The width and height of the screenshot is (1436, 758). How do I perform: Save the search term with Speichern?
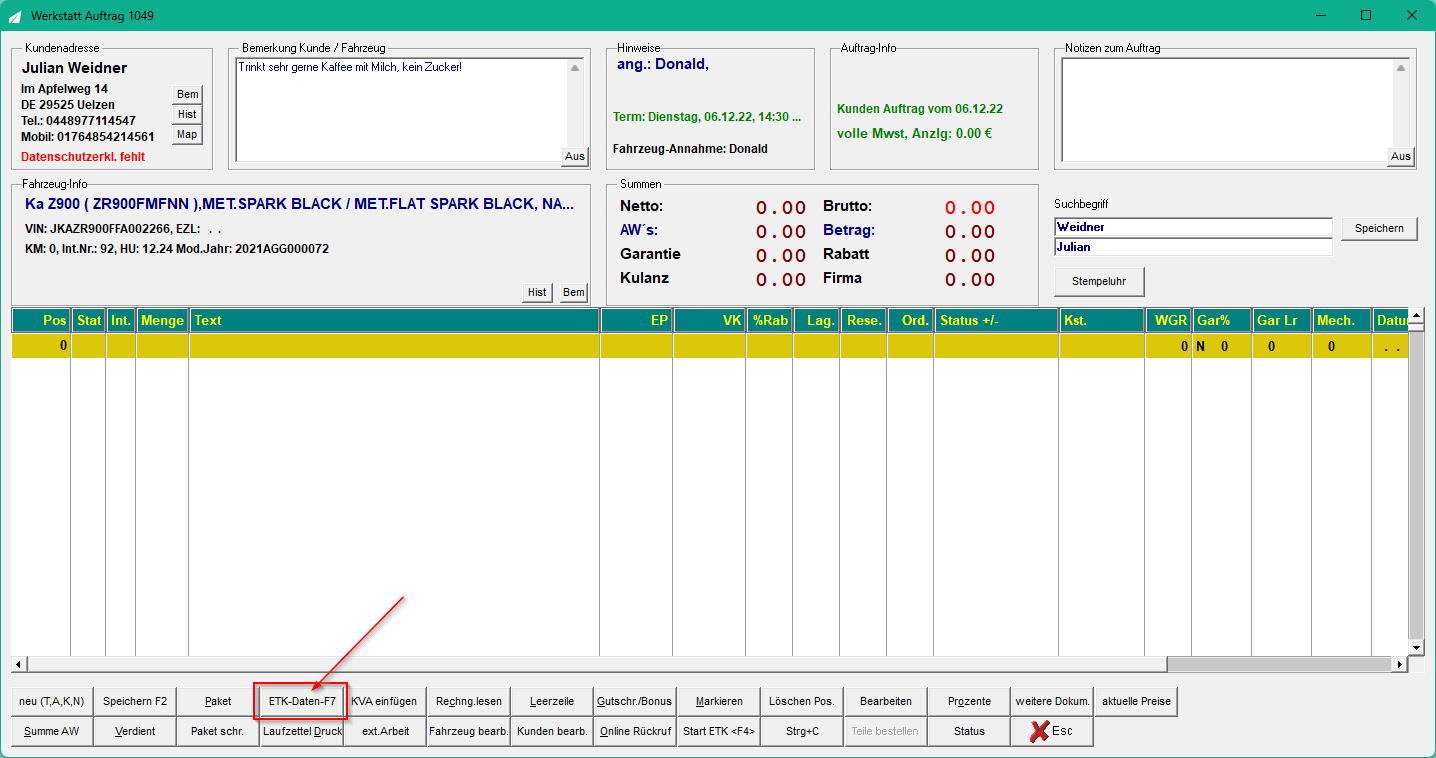point(1379,228)
